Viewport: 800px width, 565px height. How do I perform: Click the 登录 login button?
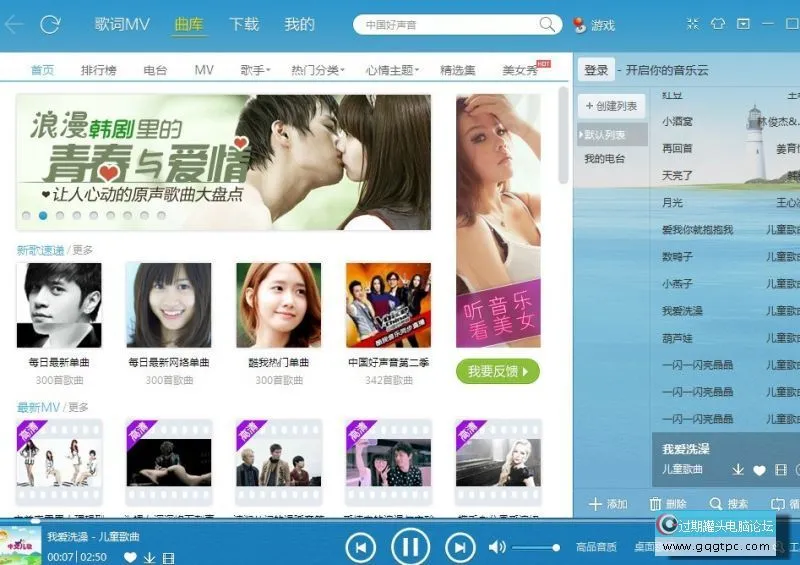pos(596,70)
